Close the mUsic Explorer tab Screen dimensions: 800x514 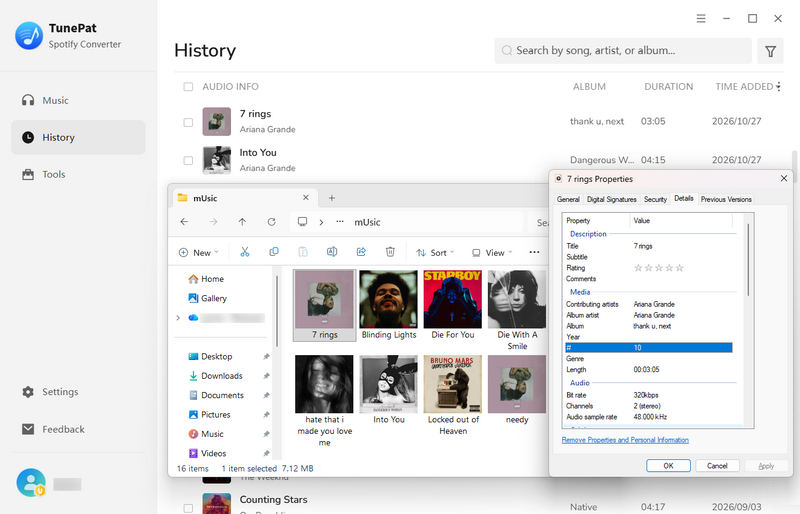(306, 198)
